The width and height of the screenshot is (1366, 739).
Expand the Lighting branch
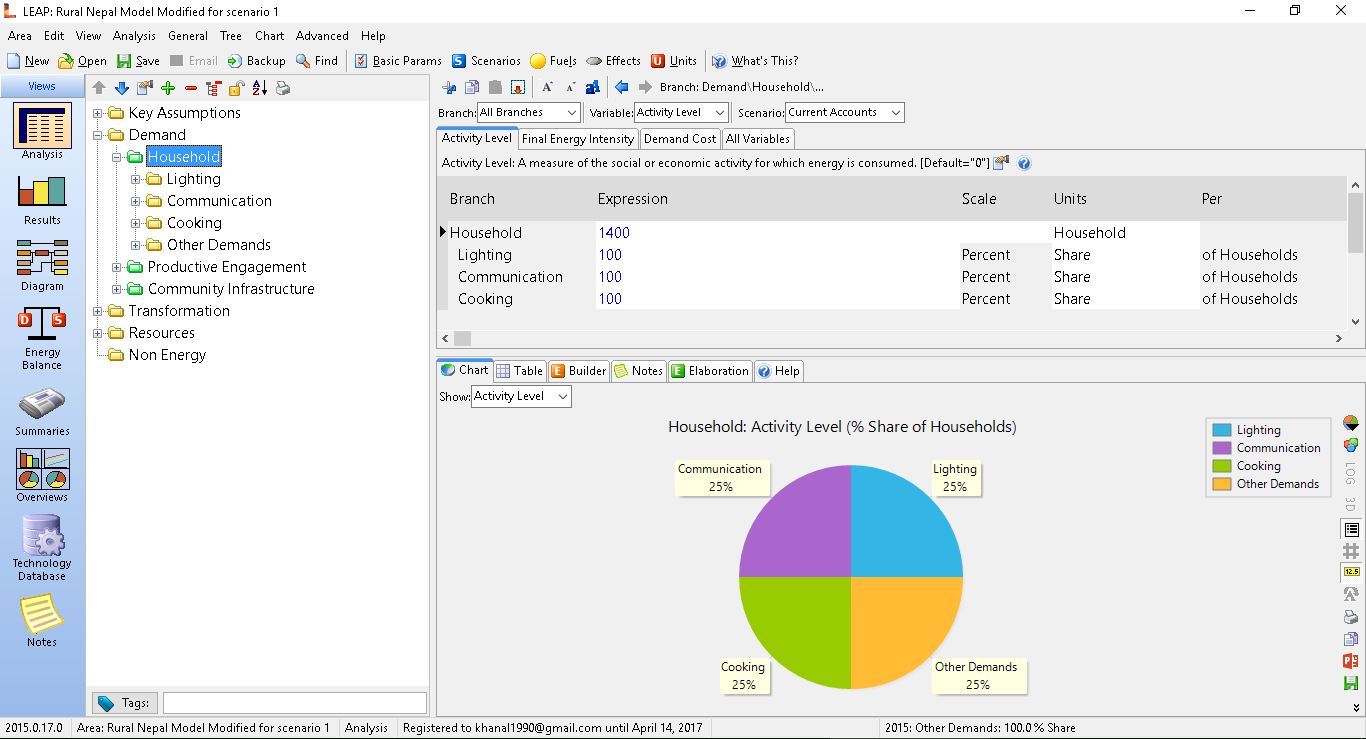click(136, 179)
